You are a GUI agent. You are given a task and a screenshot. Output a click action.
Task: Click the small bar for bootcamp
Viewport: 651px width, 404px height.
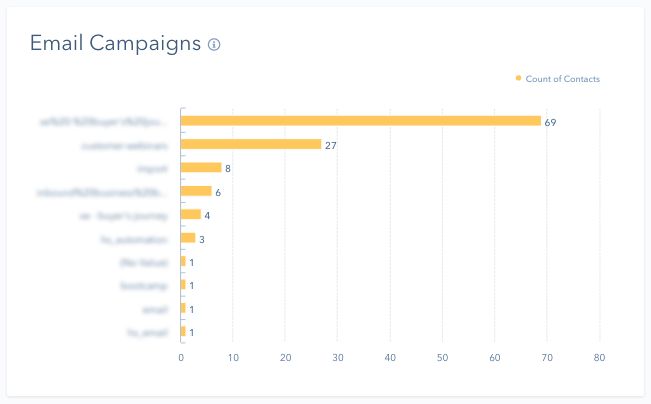(183, 285)
